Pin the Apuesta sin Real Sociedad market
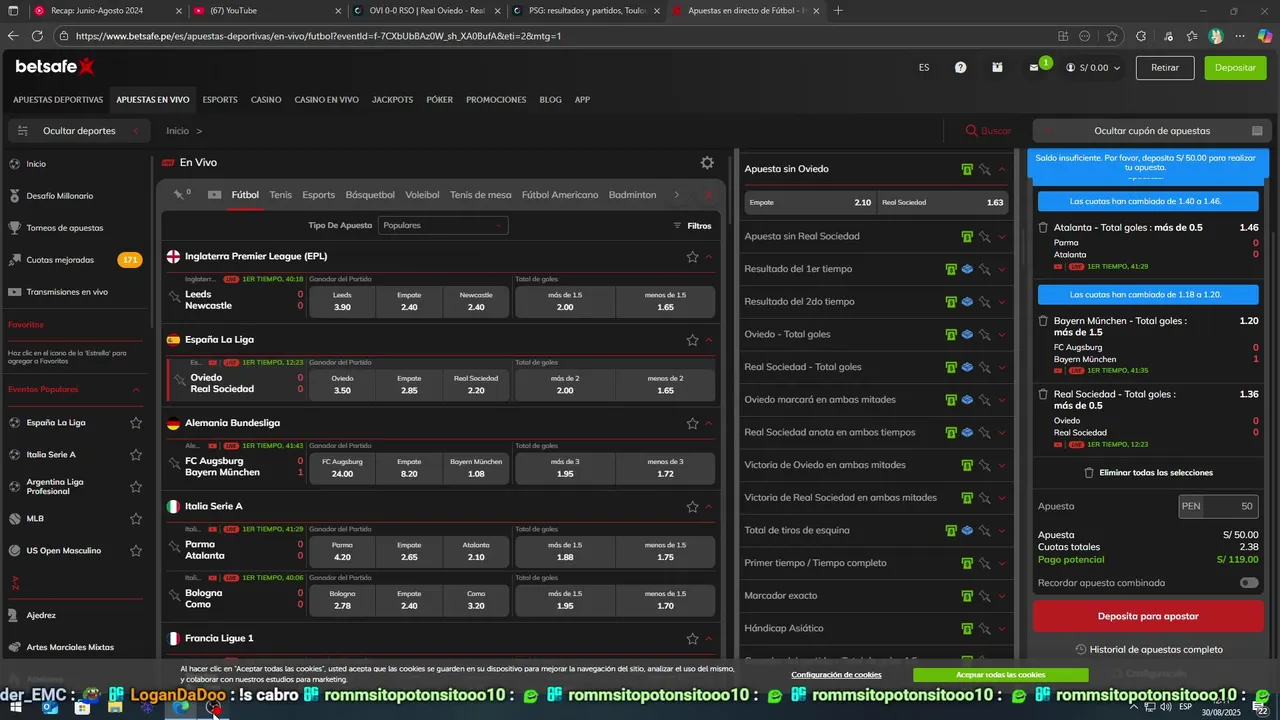 tap(985, 237)
